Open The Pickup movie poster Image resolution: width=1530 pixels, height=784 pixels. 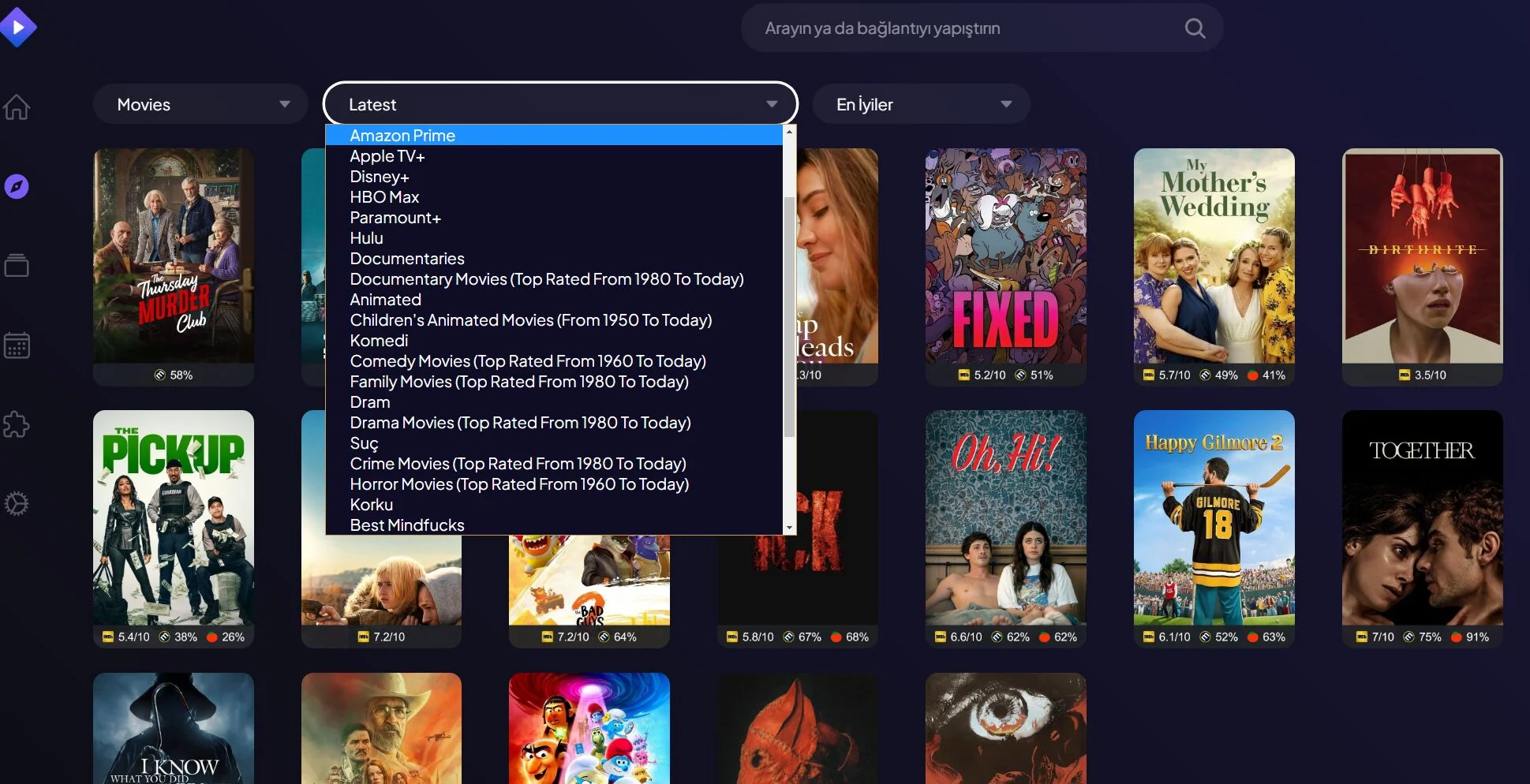tap(174, 518)
